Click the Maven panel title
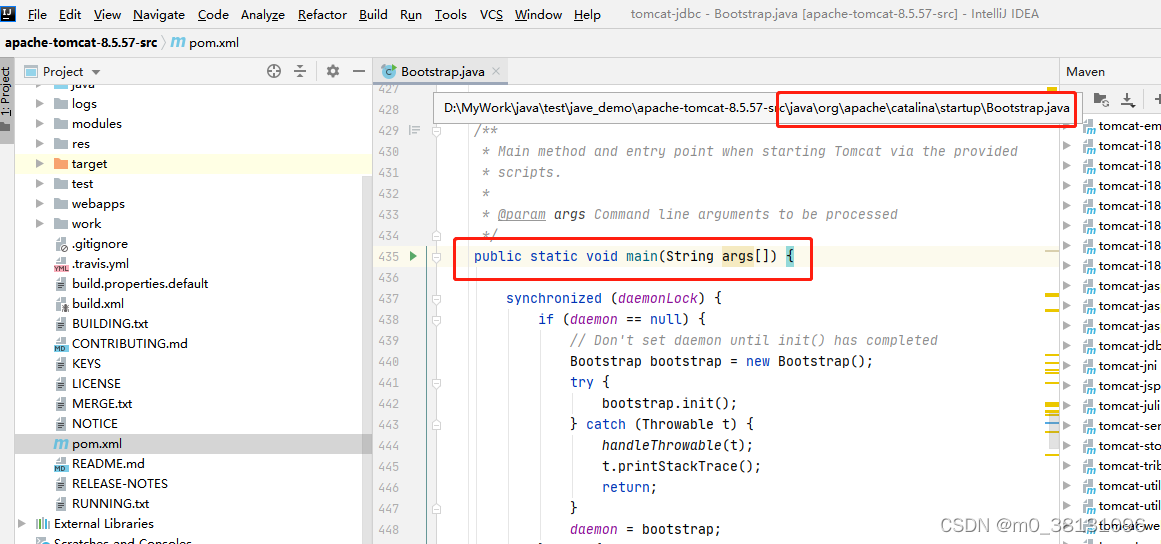Image resolution: width=1161 pixels, height=544 pixels. tap(1085, 72)
